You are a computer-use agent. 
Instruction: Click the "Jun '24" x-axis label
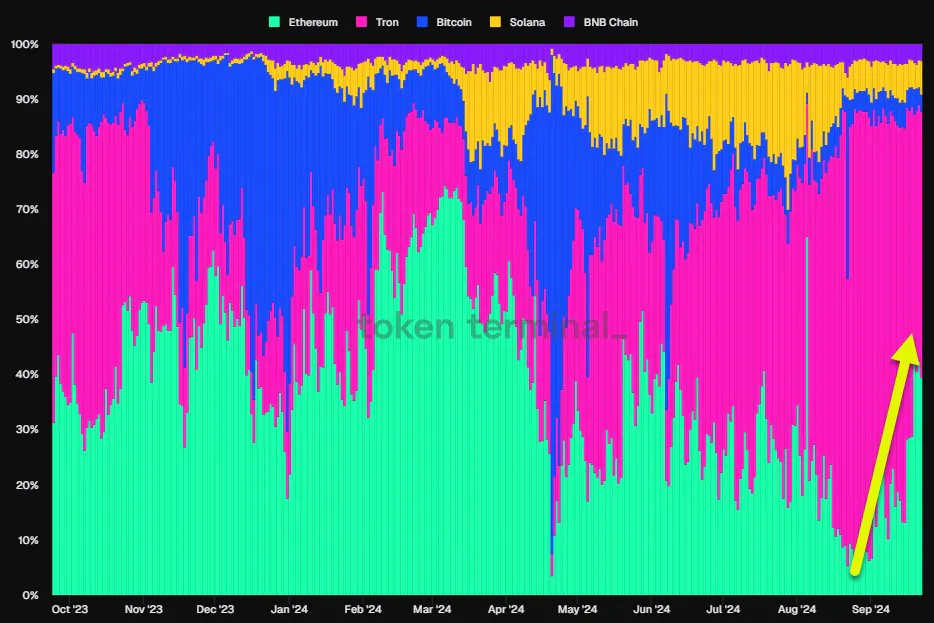[651, 609]
